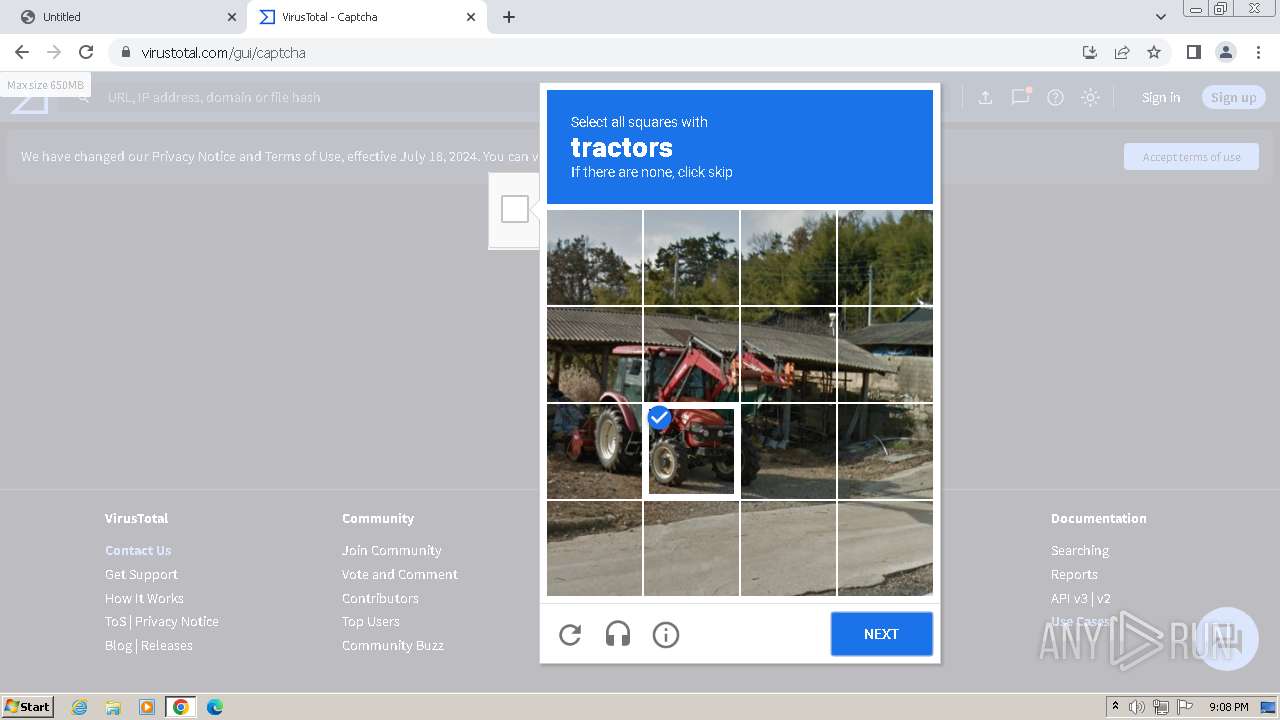
Task: Open a new browser tab
Action: [509, 17]
